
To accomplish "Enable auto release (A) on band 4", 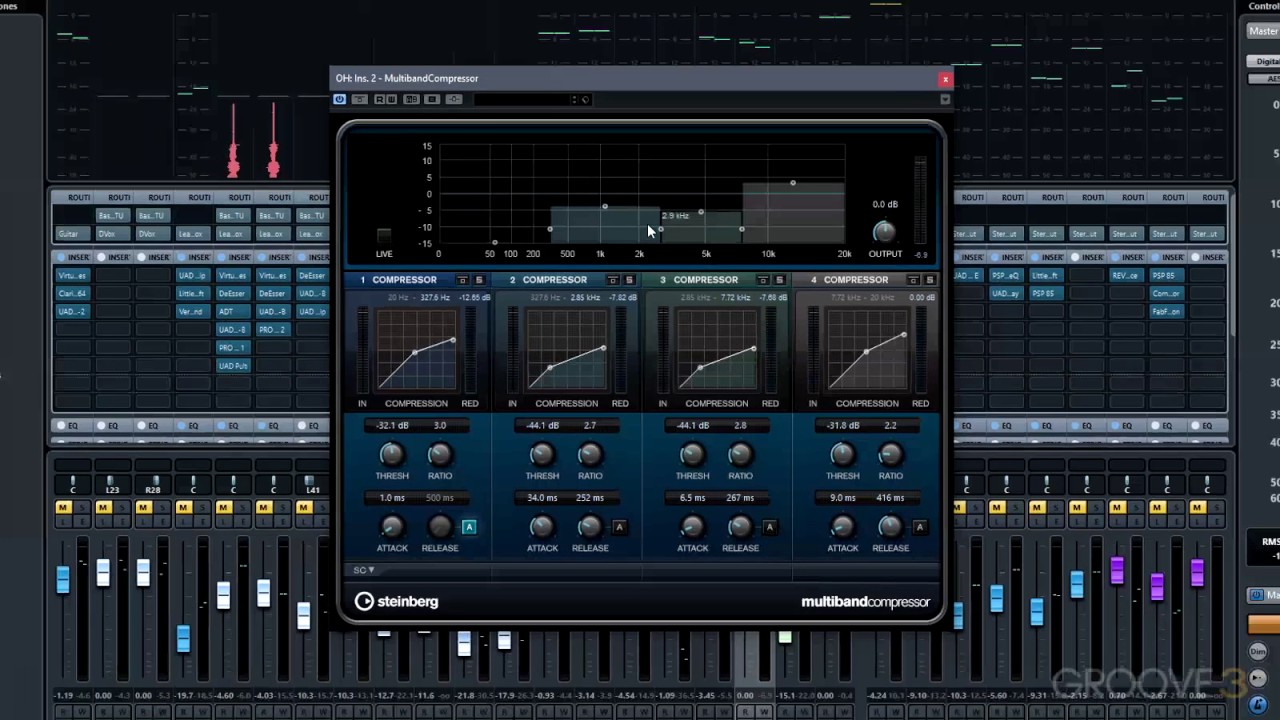I will pos(919,527).
